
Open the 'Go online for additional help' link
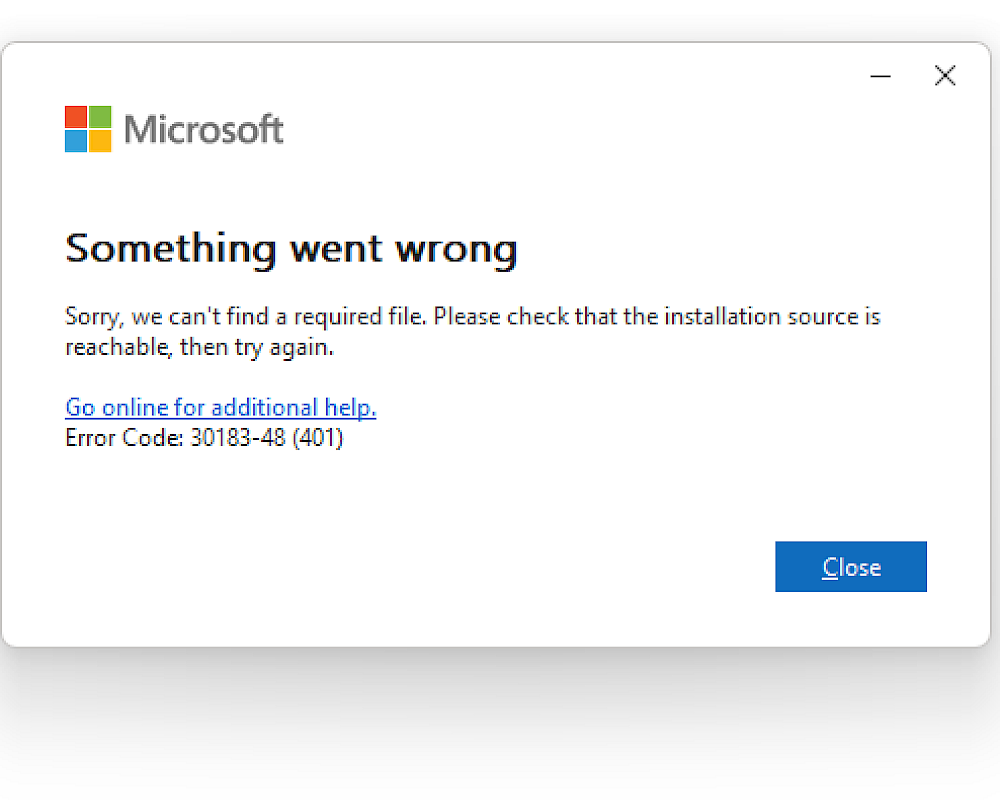220,408
